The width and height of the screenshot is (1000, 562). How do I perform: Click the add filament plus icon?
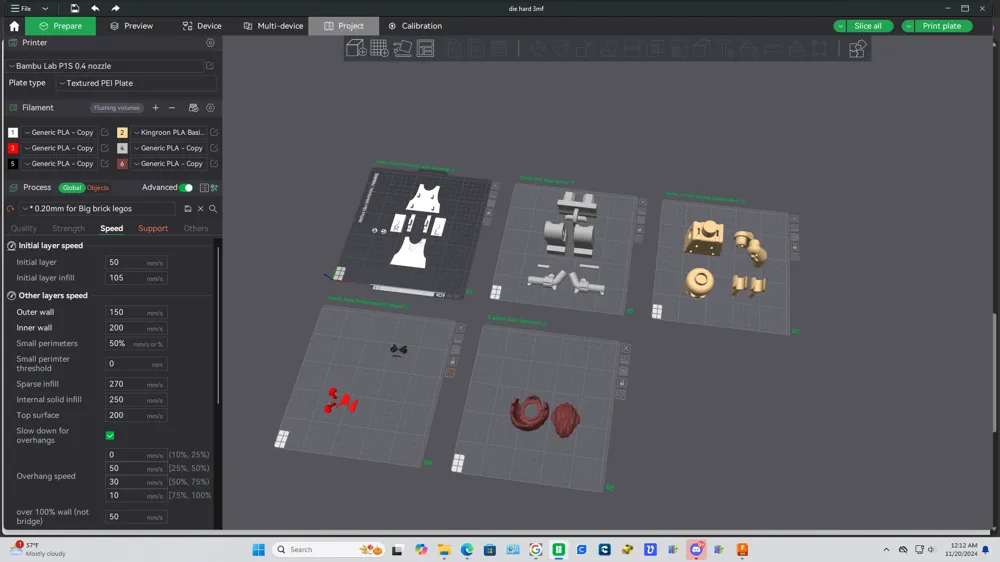[x=155, y=108]
